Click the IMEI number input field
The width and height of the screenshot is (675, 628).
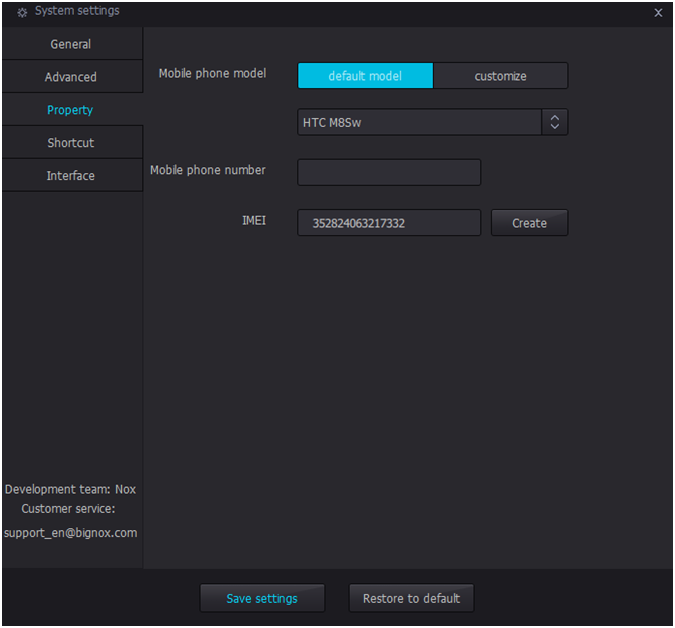(389, 223)
